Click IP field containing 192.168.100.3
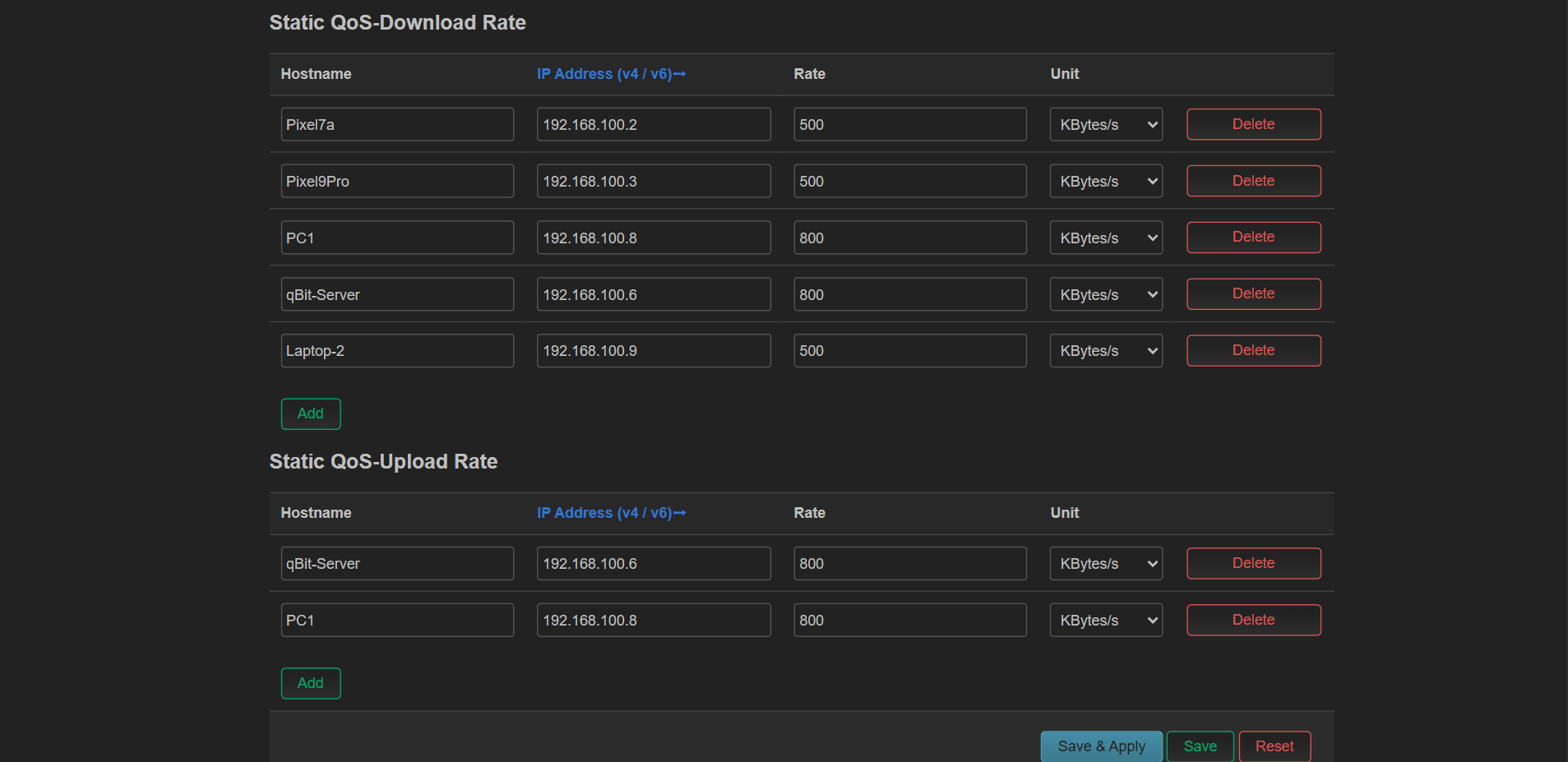The height and width of the screenshot is (762, 1568). [654, 182]
